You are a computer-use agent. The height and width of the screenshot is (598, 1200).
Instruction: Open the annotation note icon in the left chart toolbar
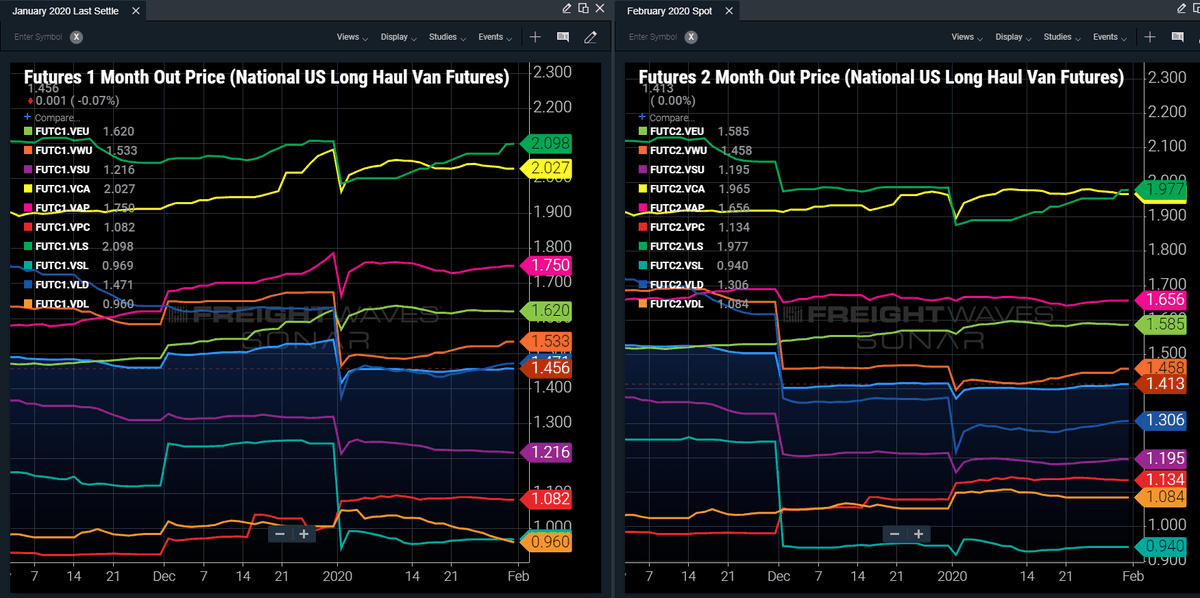[x=563, y=37]
